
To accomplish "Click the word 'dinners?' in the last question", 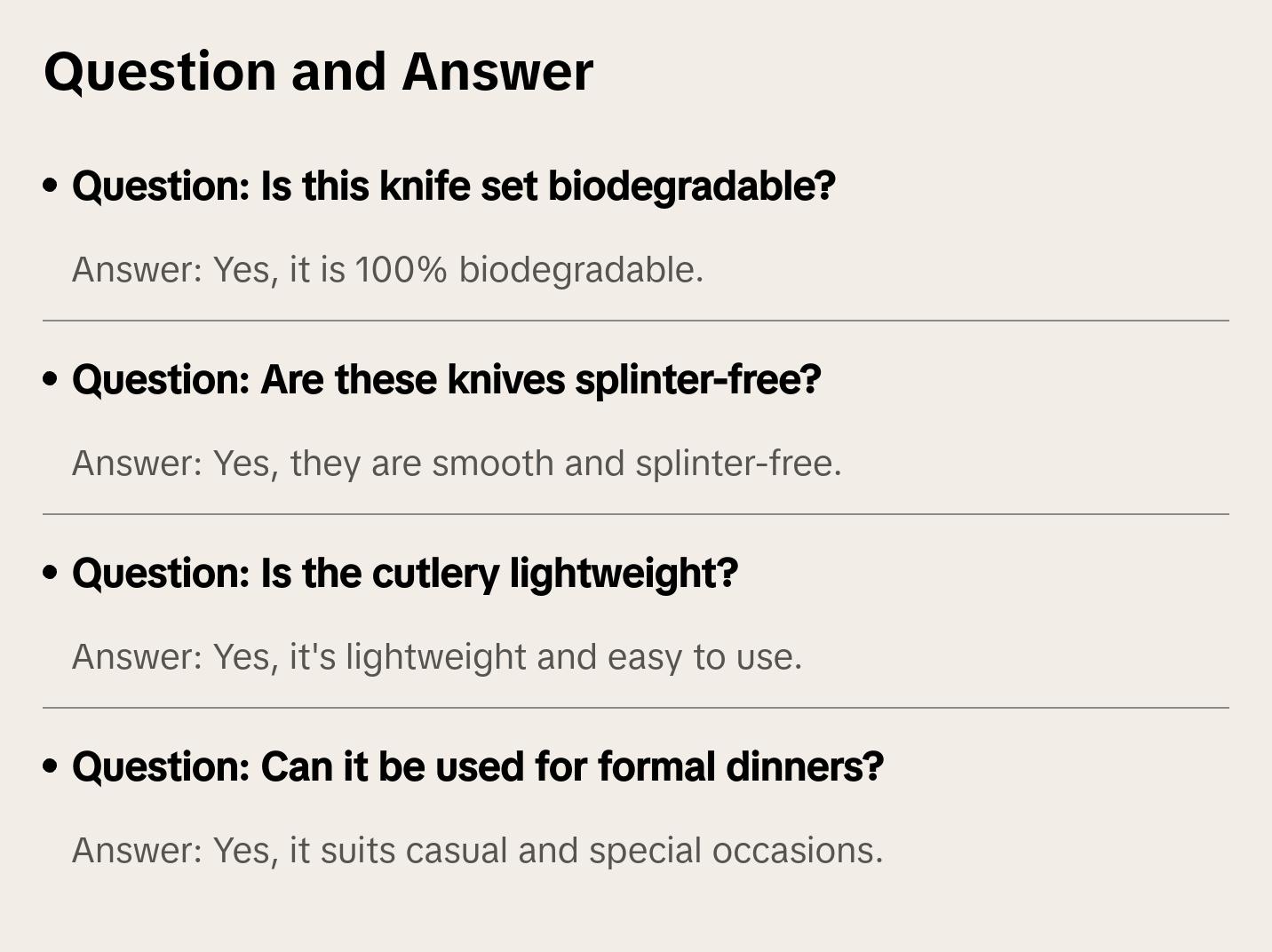I will click(804, 767).
